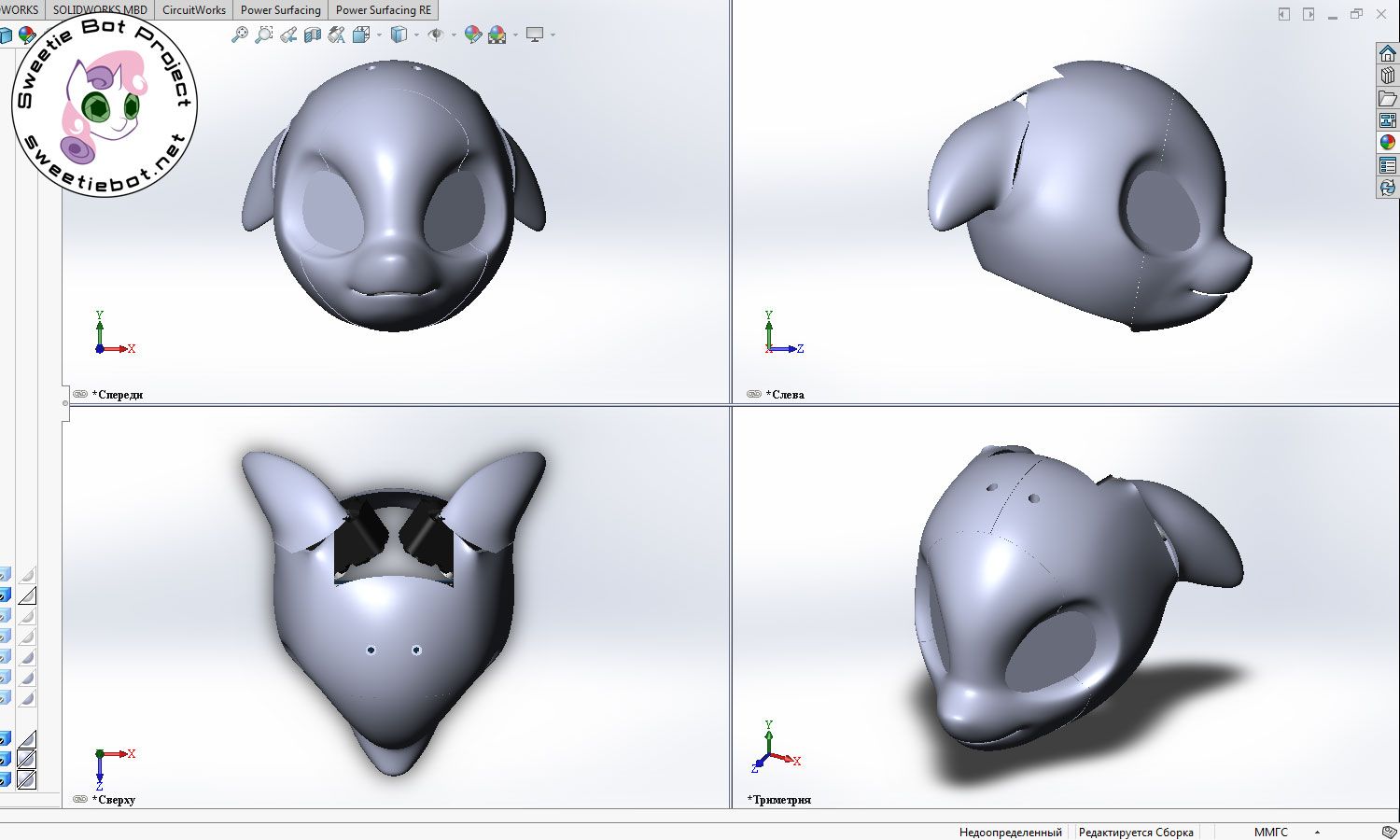Screen dimensions: 1400x840
Task: Open the ММГС unit system selector
Action: [x=1270, y=832]
